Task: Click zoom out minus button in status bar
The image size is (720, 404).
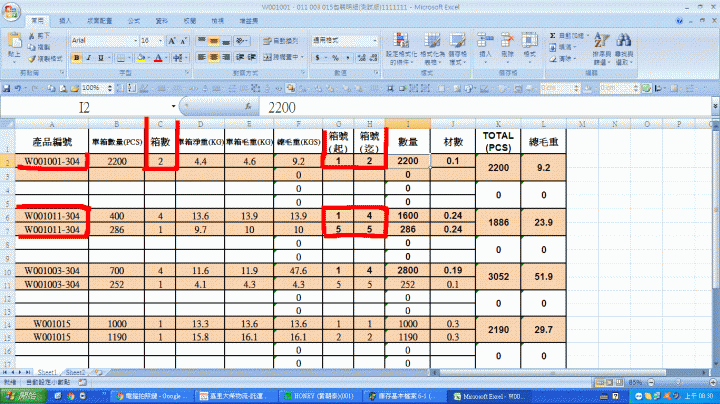Action: click(651, 382)
